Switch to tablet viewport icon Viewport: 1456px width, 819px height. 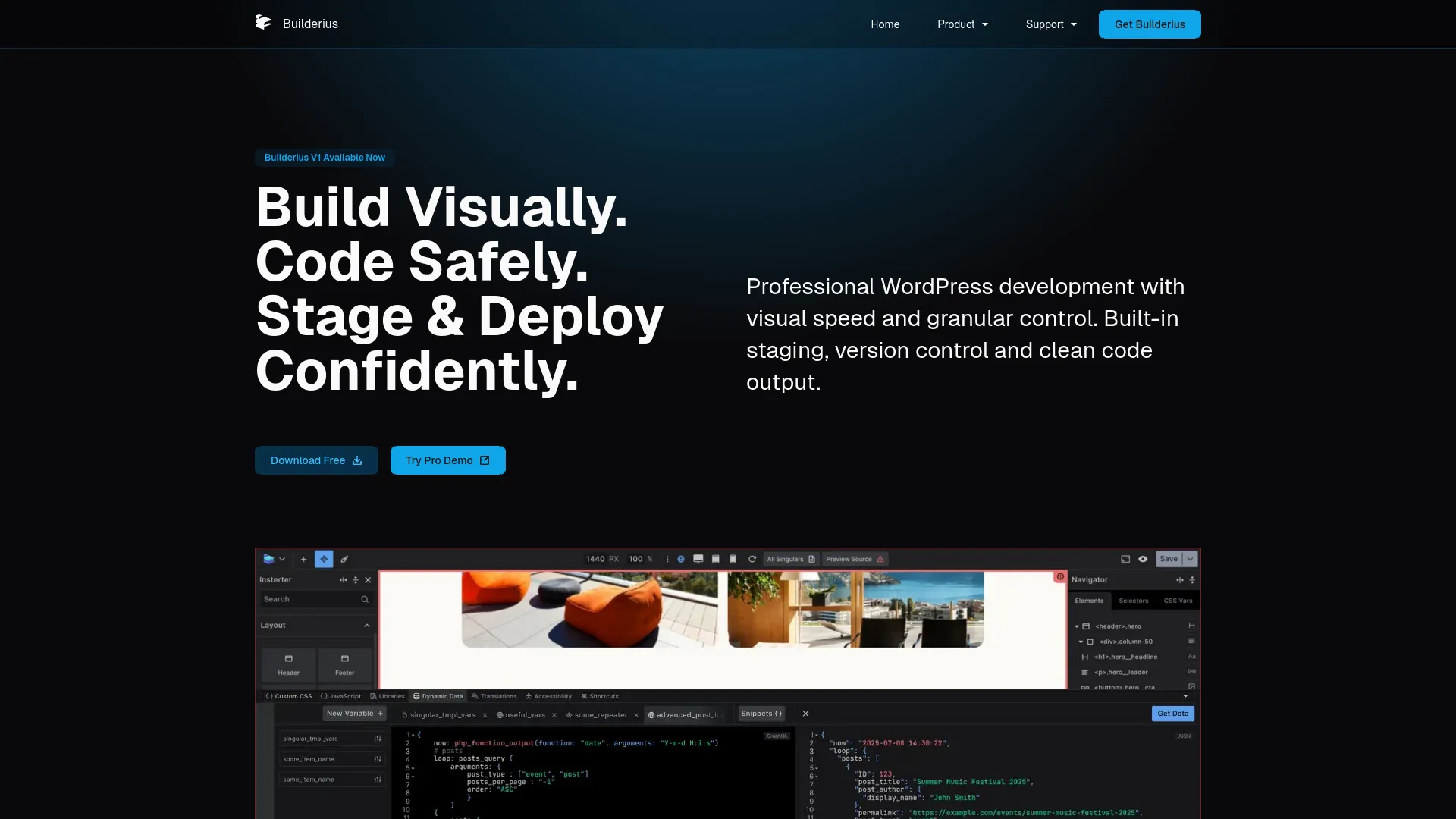[715, 559]
